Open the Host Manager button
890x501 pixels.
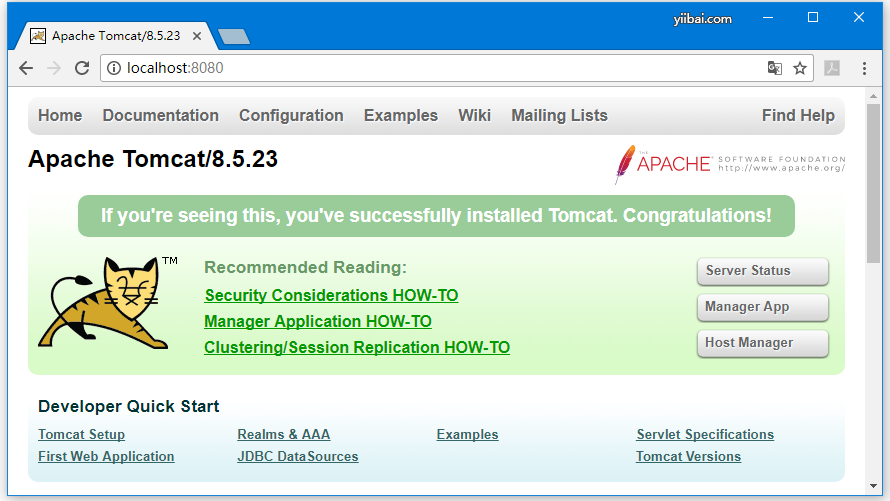(762, 343)
